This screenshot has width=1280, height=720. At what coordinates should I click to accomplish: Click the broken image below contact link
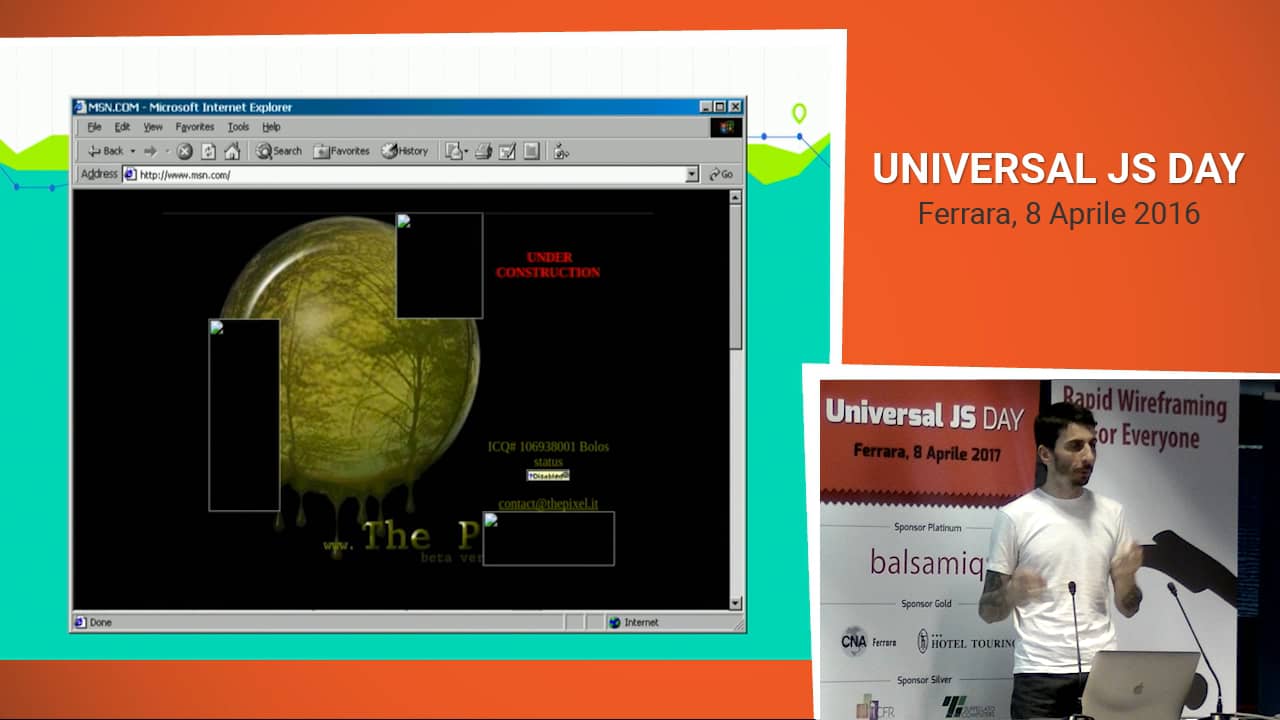(x=548, y=539)
